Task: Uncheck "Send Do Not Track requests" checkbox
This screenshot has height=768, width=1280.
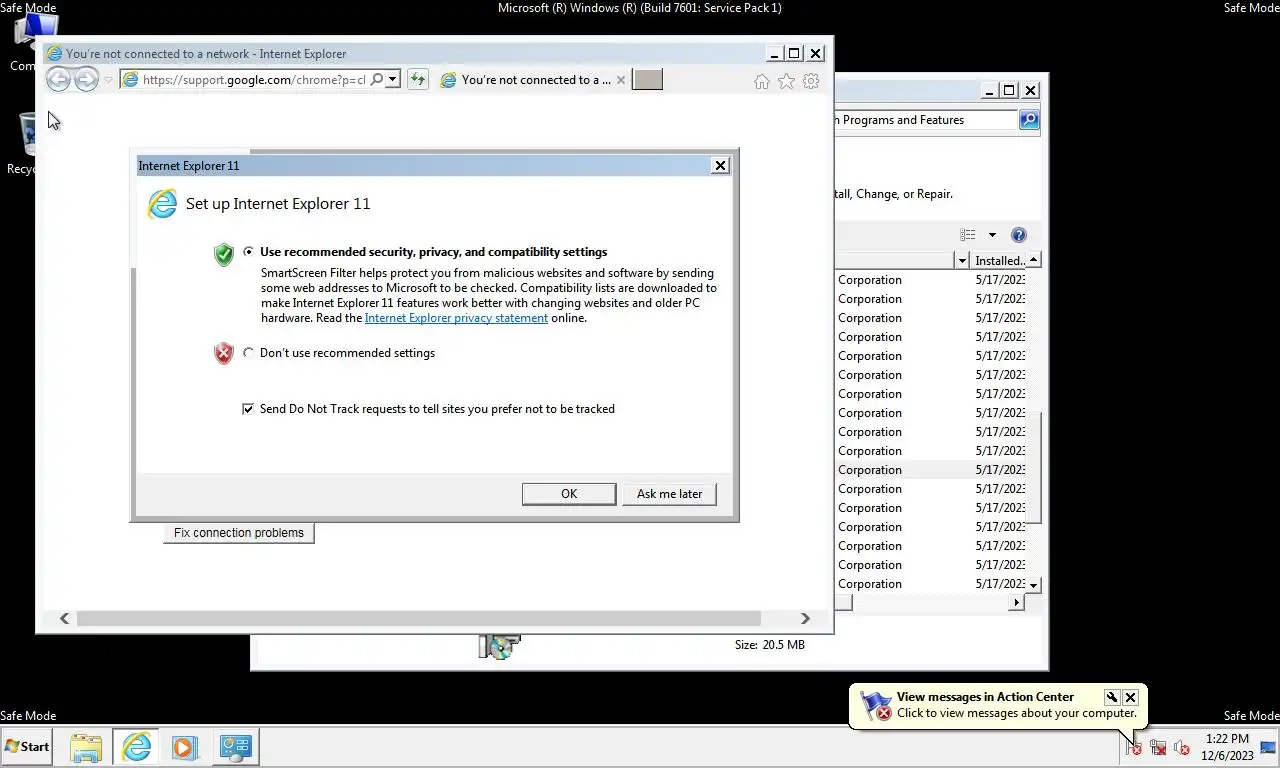Action: tap(248, 409)
